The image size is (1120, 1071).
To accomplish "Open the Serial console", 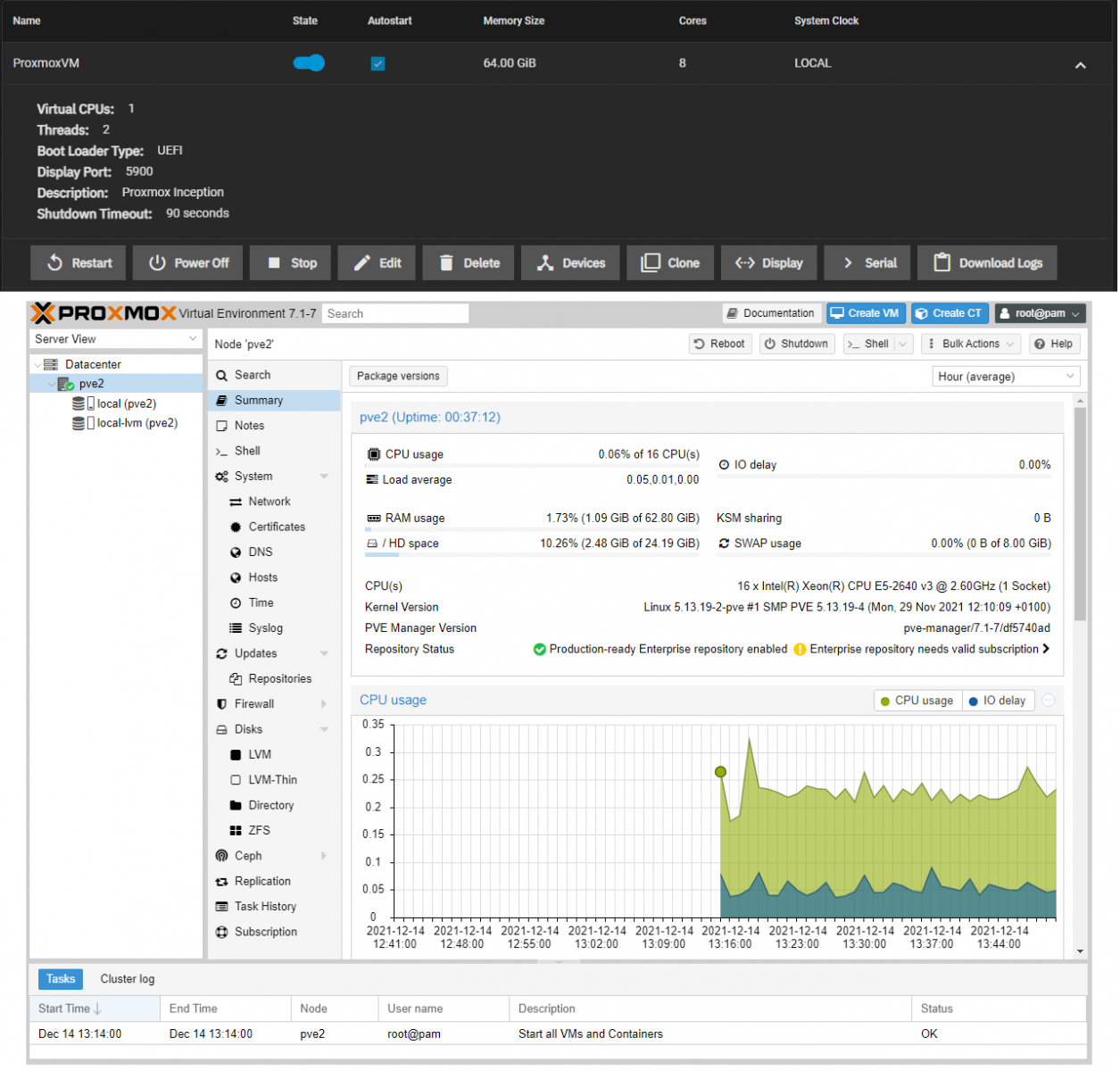I will (x=868, y=263).
